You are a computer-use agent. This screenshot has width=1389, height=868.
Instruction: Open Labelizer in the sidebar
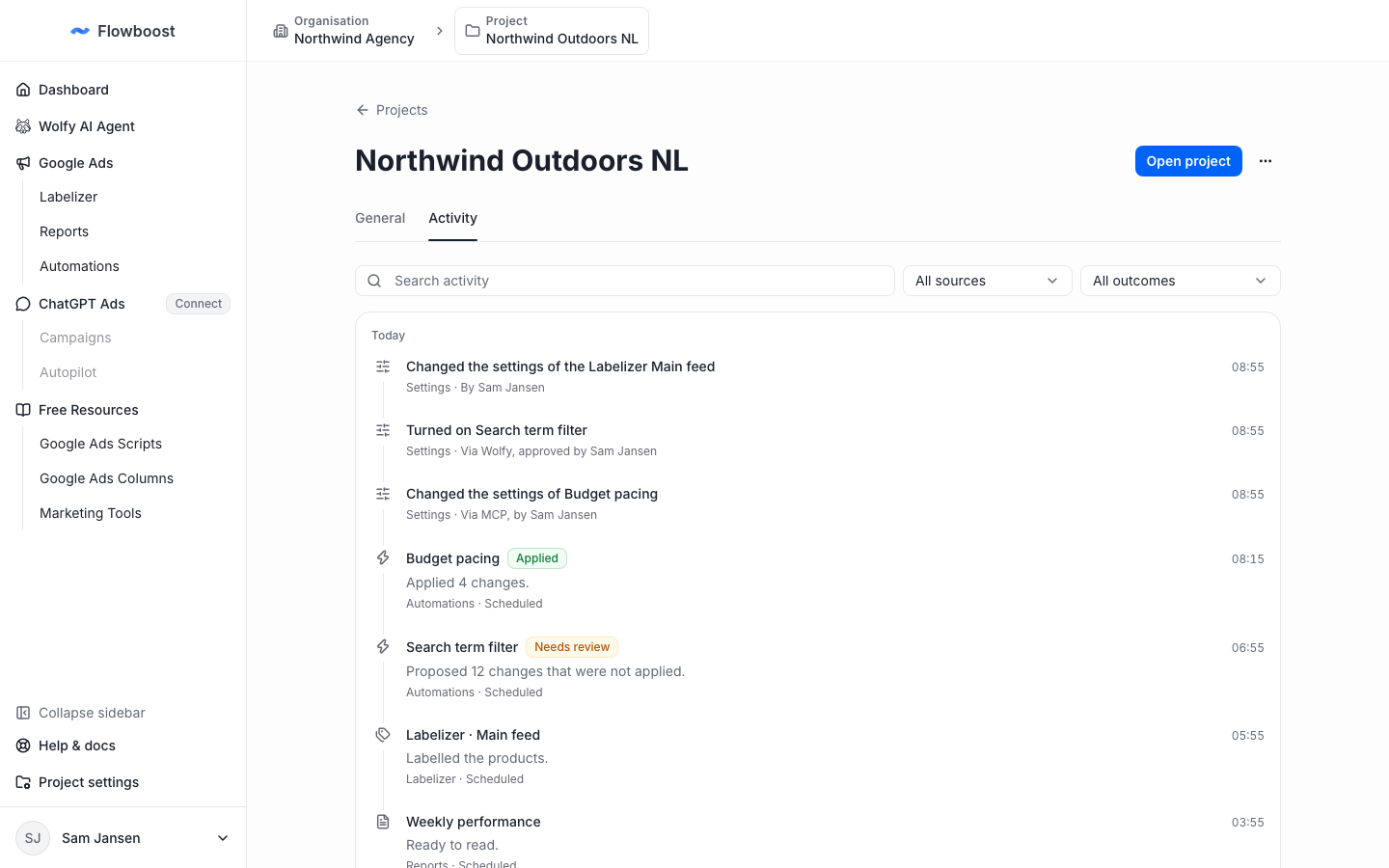tap(68, 197)
